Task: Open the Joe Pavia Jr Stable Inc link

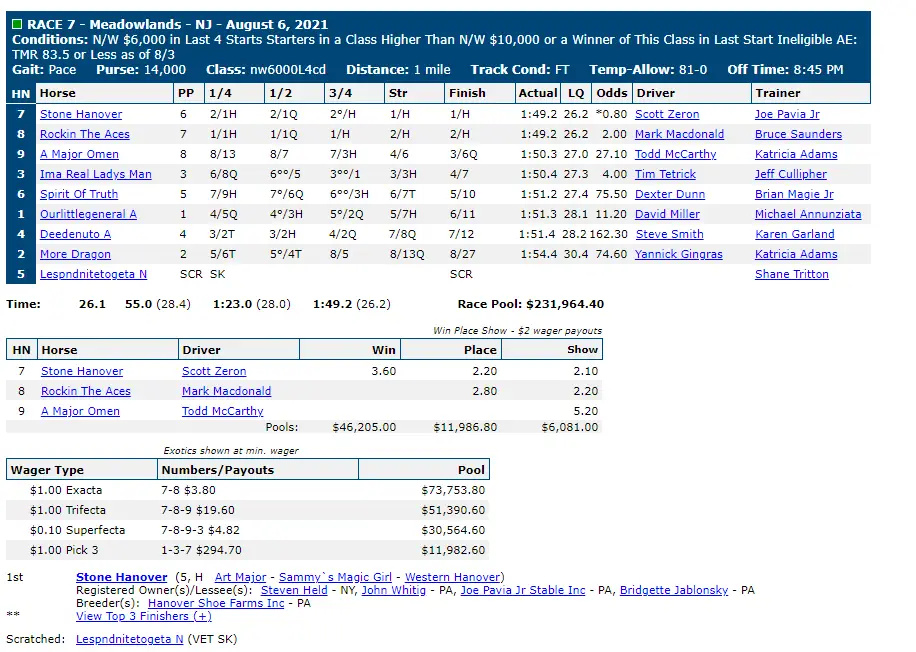Action: [523, 590]
